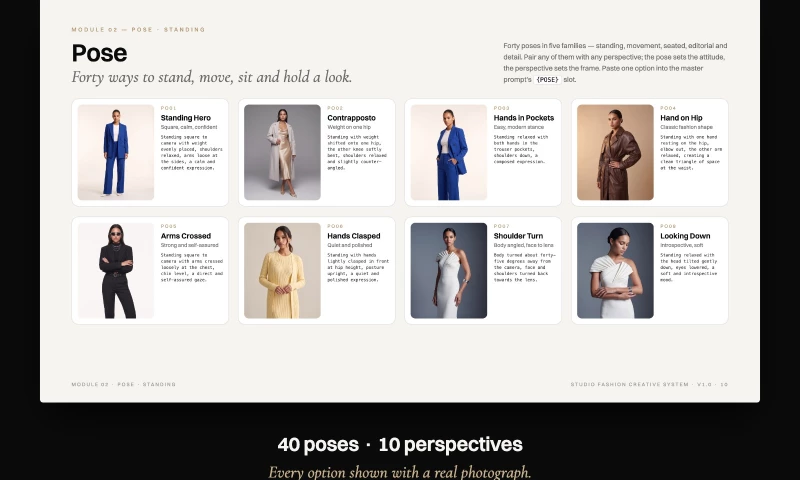Open the Standing Hero pose photo
This screenshot has width=800, height=480.
(x=116, y=152)
